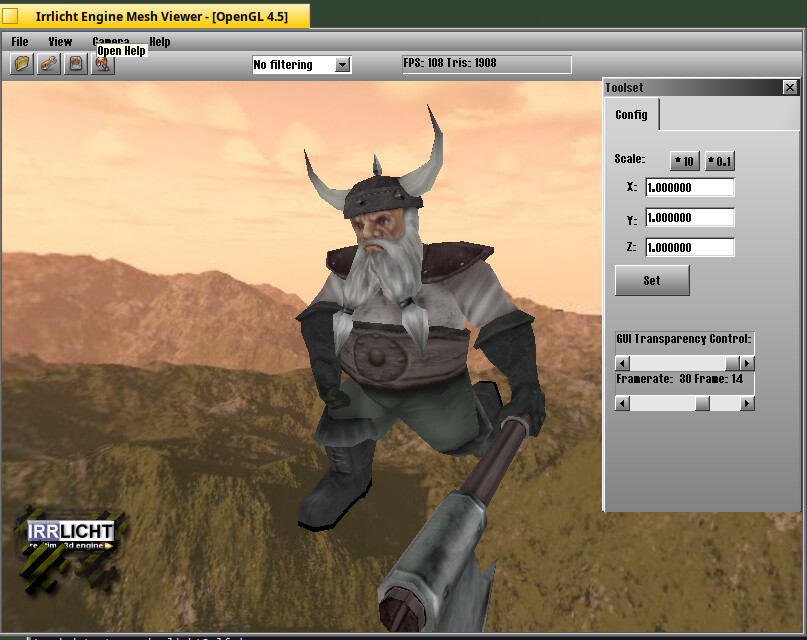Click the Z scale input field
This screenshot has height=640, width=807.
689,247
